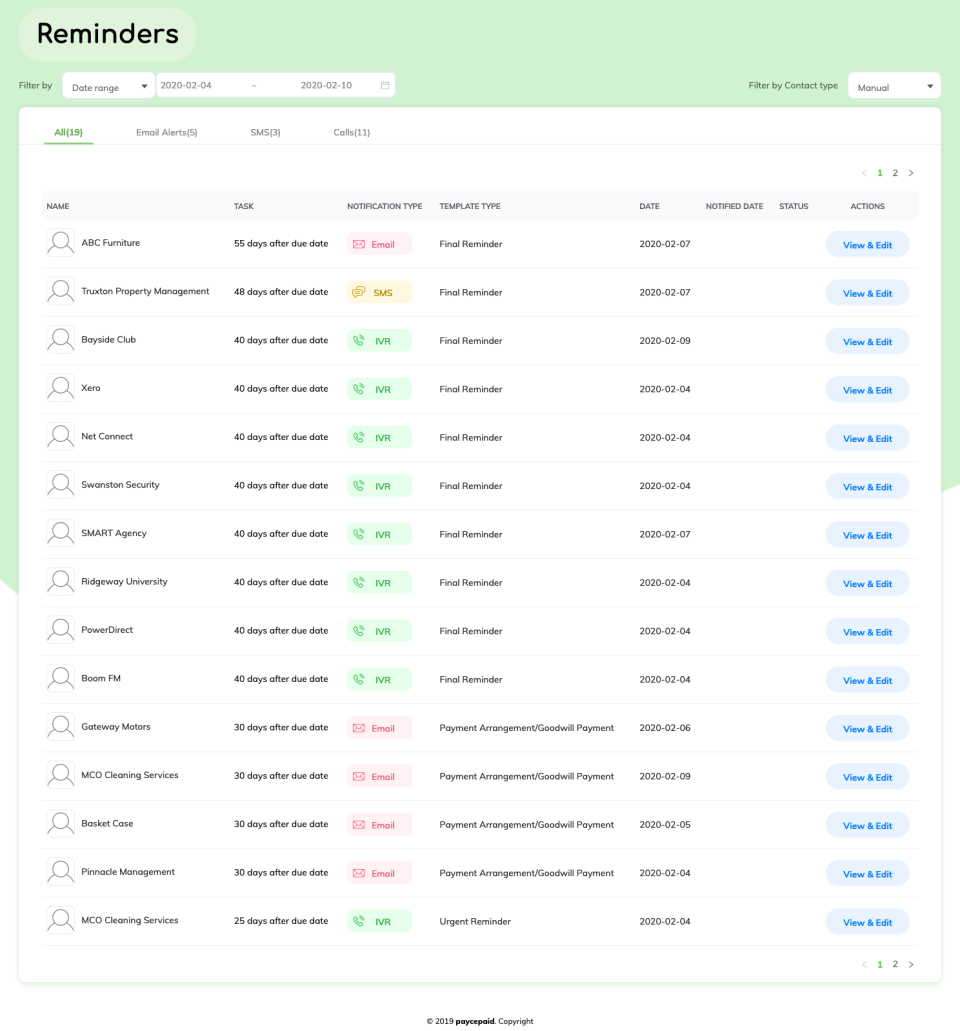This screenshot has height=1031, width=960.
Task: Click the ABC Furniture avatar icon
Action: pyautogui.click(x=60, y=243)
